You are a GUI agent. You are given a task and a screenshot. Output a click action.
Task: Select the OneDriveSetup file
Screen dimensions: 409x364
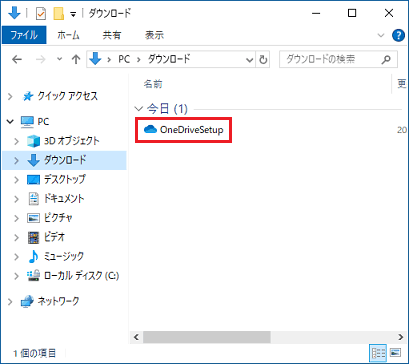[x=183, y=130]
